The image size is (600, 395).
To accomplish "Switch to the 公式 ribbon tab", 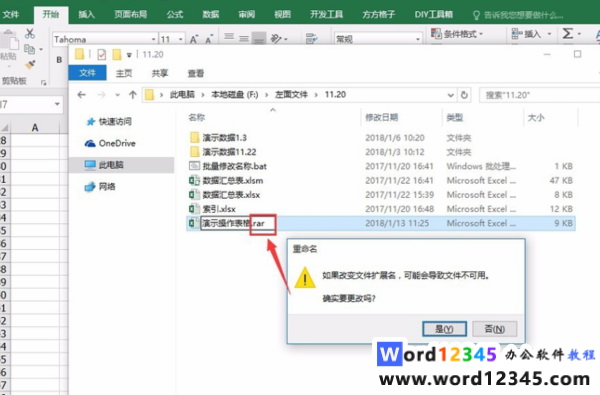I will (x=175, y=15).
